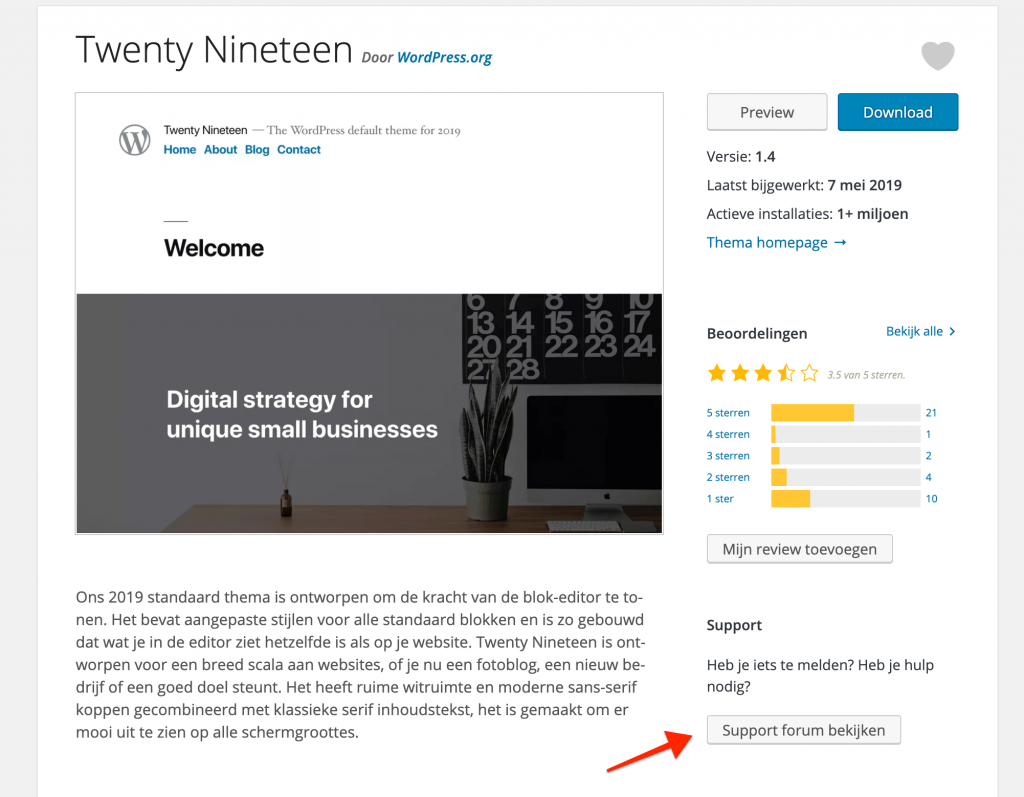
Task: Select the 1 ster reviews
Action: pyautogui.click(x=720, y=499)
